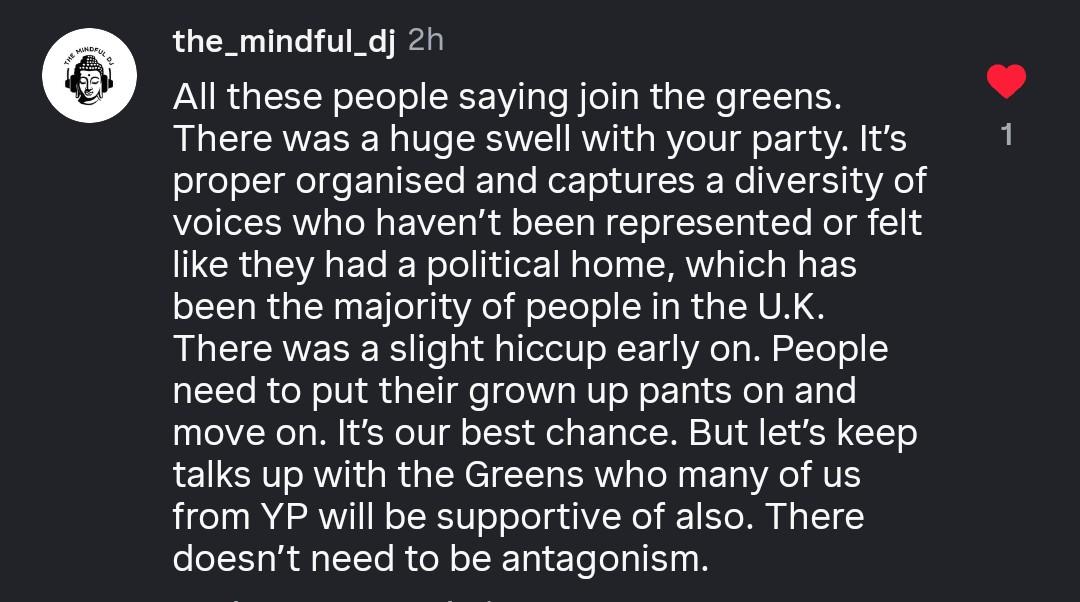The height and width of the screenshot is (602, 1080).
Task: Open the Mindful DJ profile picture
Action: (x=89, y=75)
